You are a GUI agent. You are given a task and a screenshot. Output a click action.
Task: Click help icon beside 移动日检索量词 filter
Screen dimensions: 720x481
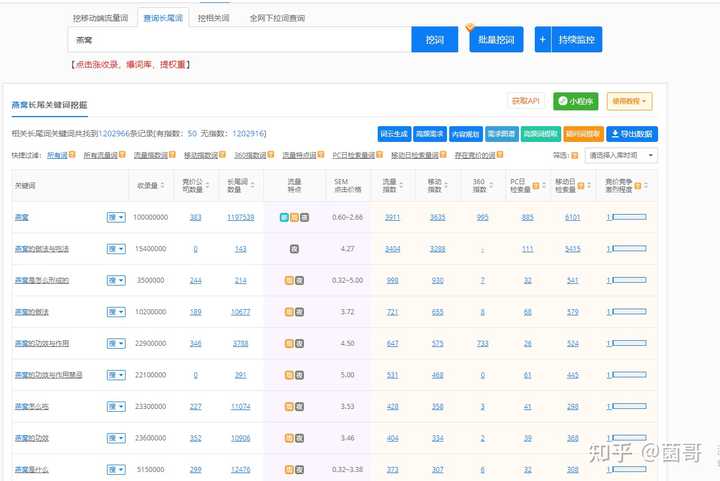pos(443,155)
